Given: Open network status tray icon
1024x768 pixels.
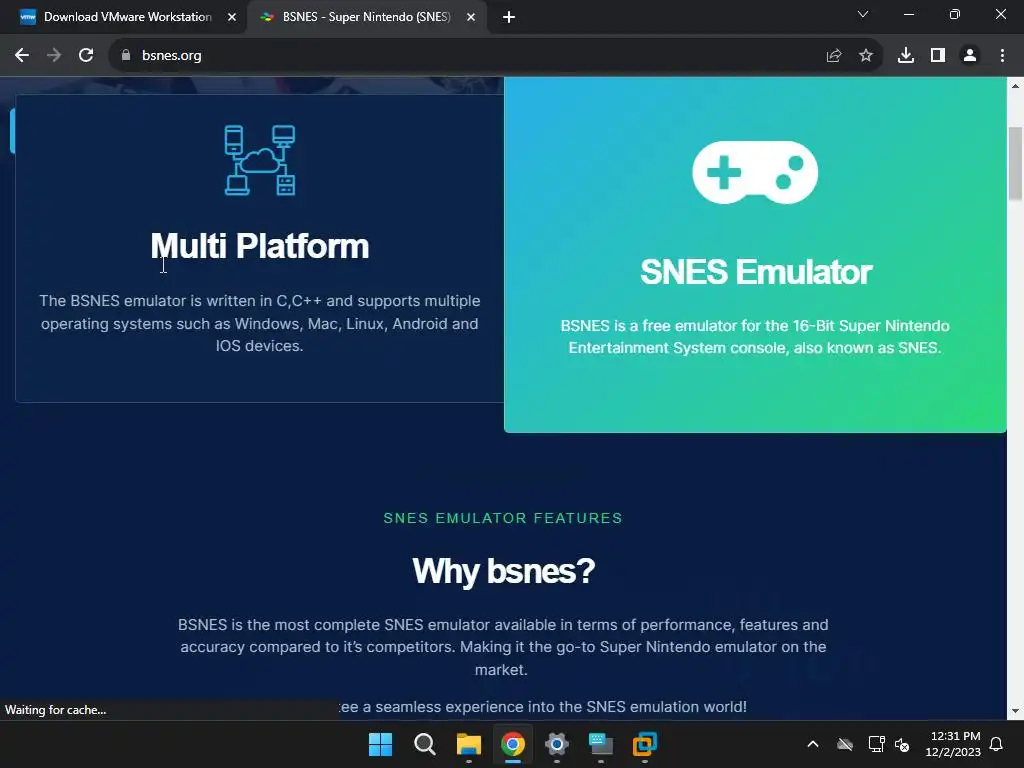Looking at the screenshot, I should 876,744.
